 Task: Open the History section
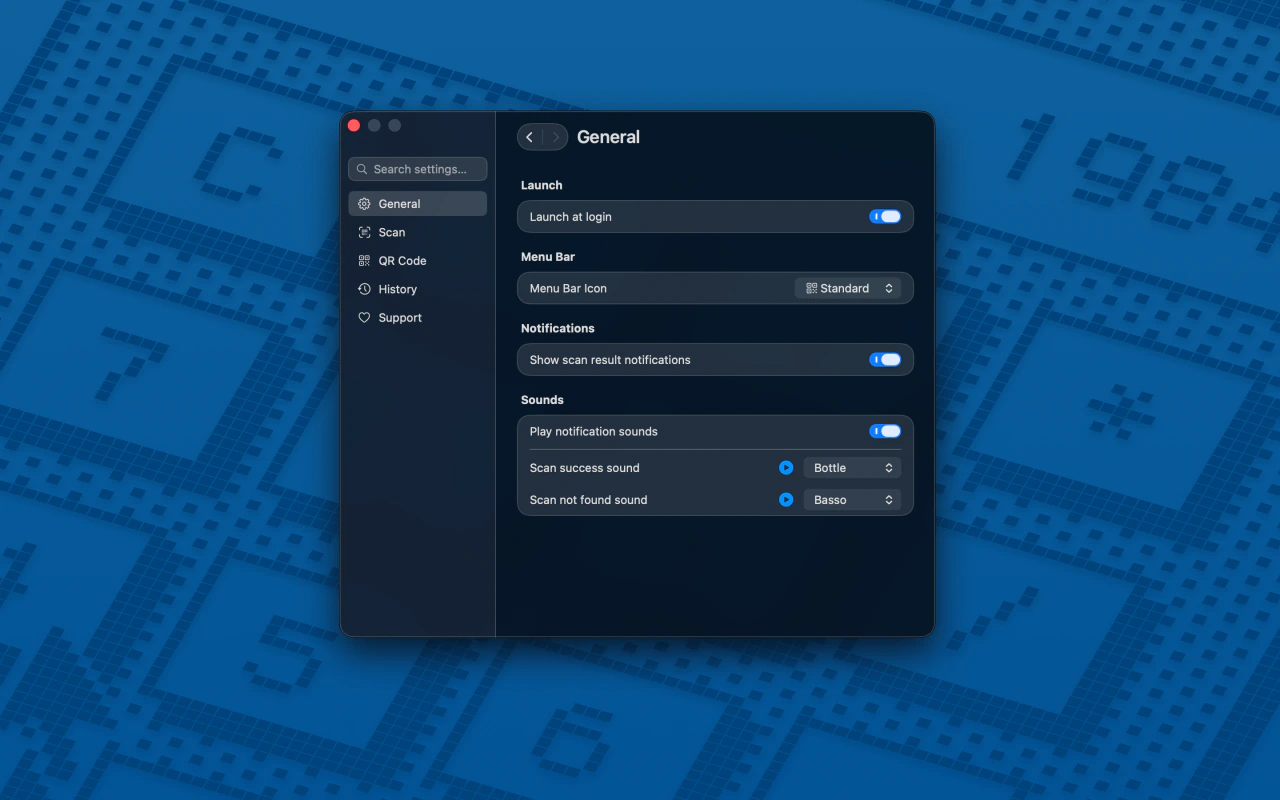click(417, 289)
